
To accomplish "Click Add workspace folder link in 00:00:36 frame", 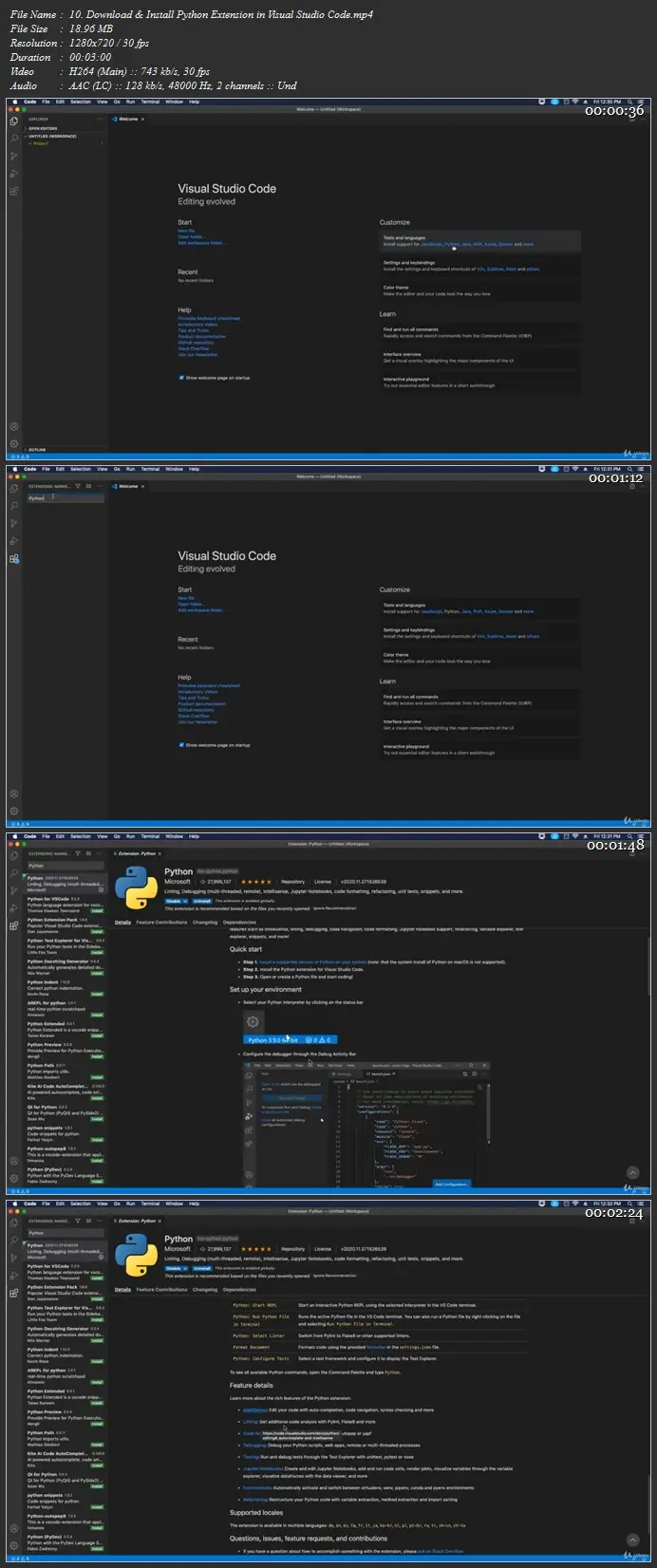I will click(x=202, y=243).
